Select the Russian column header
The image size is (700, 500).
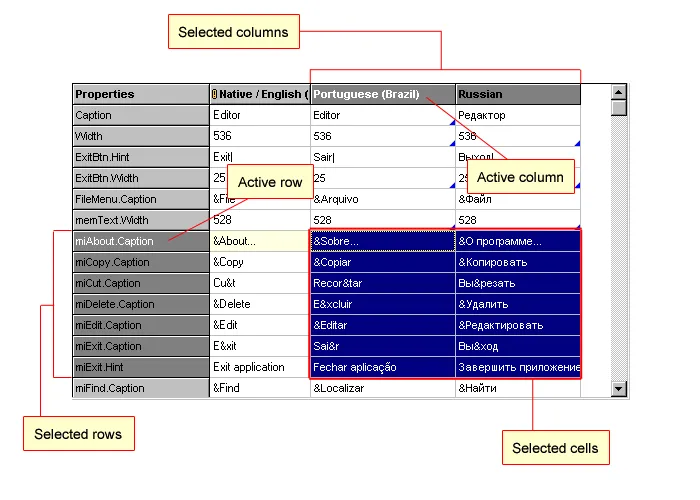point(517,94)
